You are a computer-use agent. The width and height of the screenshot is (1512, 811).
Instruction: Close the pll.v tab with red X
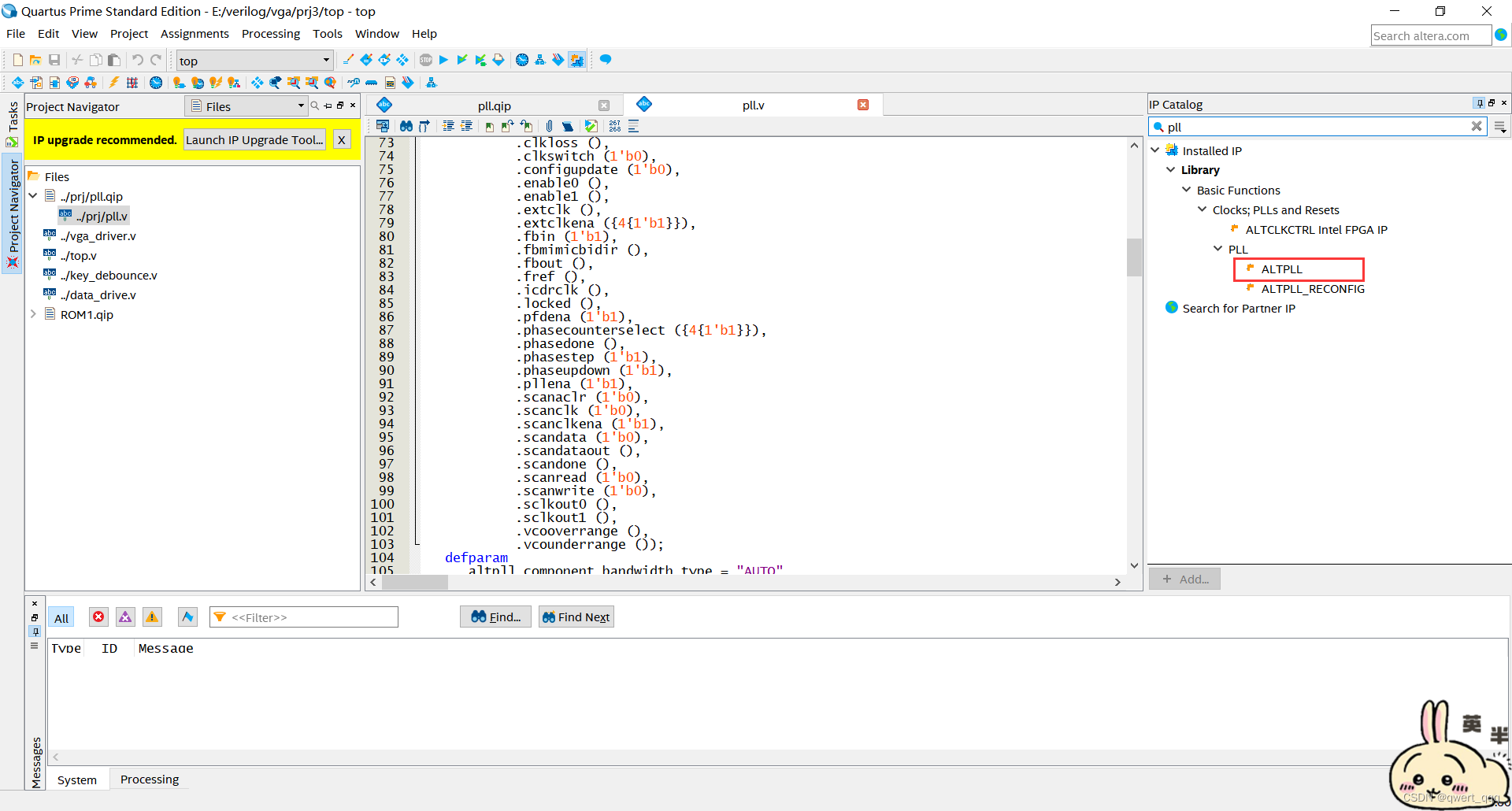tap(863, 105)
